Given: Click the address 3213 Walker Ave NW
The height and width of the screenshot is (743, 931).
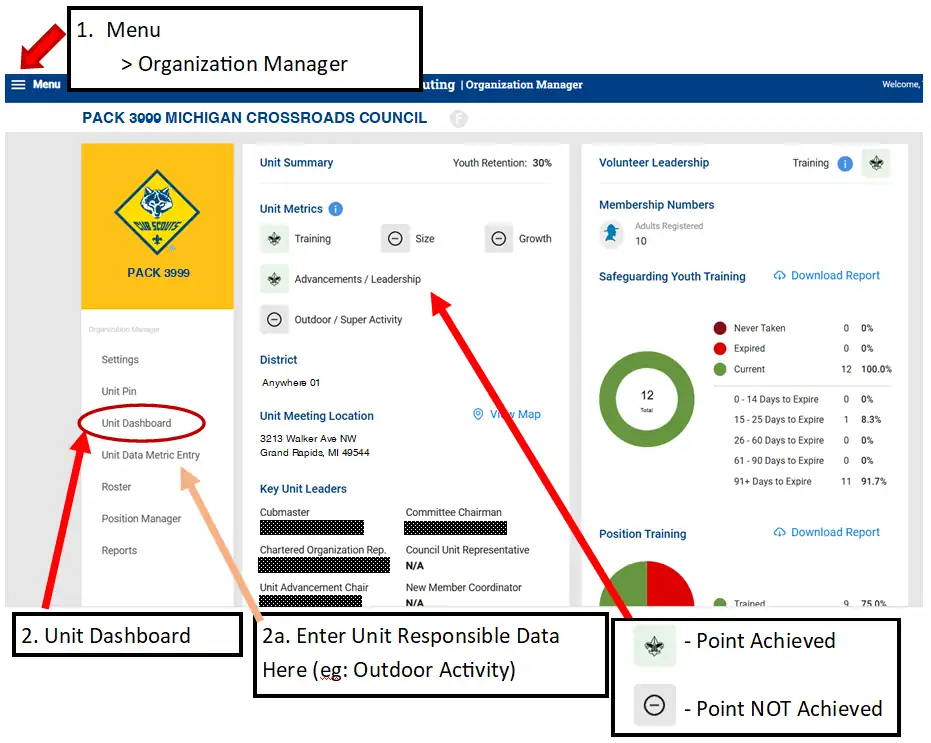Looking at the screenshot, I should pos(308,438).
